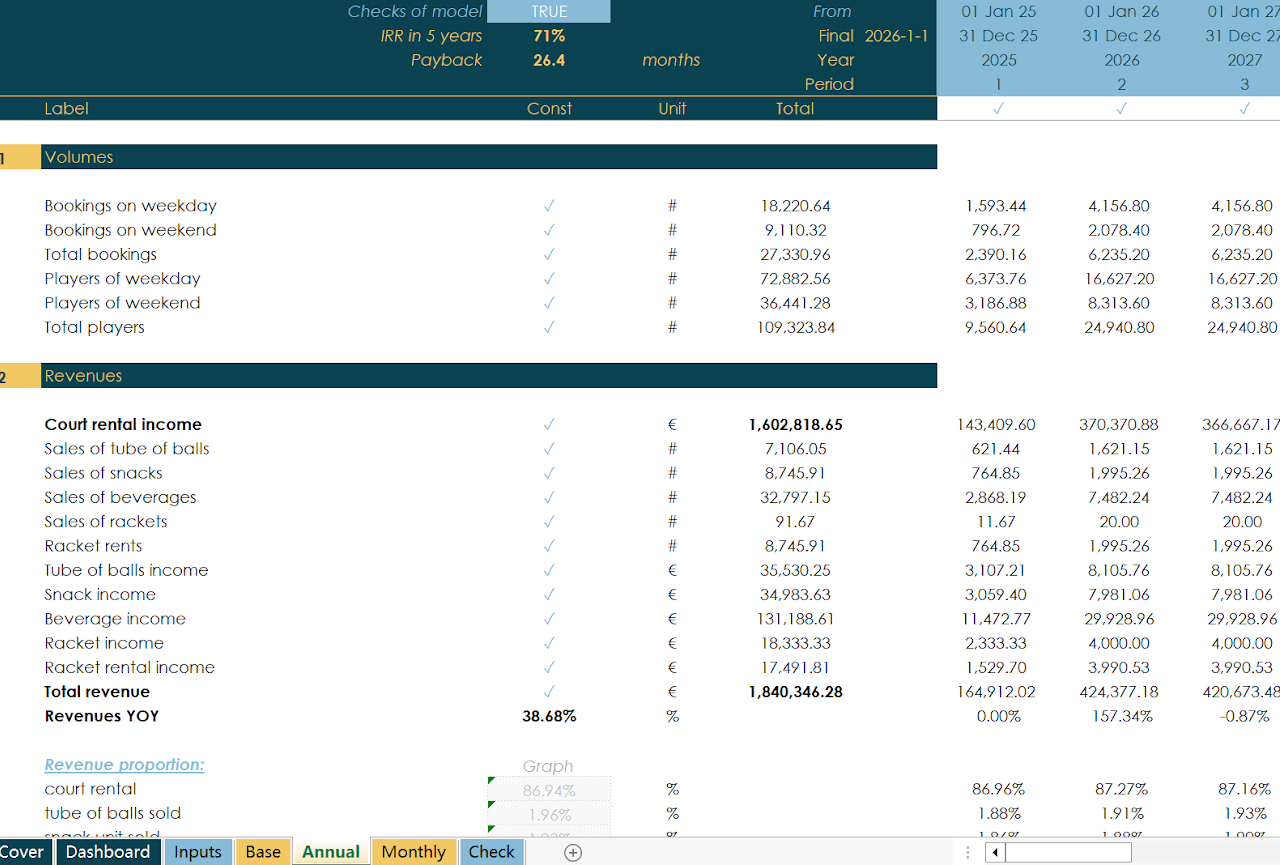Click the checkmark in Total players row
This screenshot has width=1280, height=865.
click(x=549, y=327)
